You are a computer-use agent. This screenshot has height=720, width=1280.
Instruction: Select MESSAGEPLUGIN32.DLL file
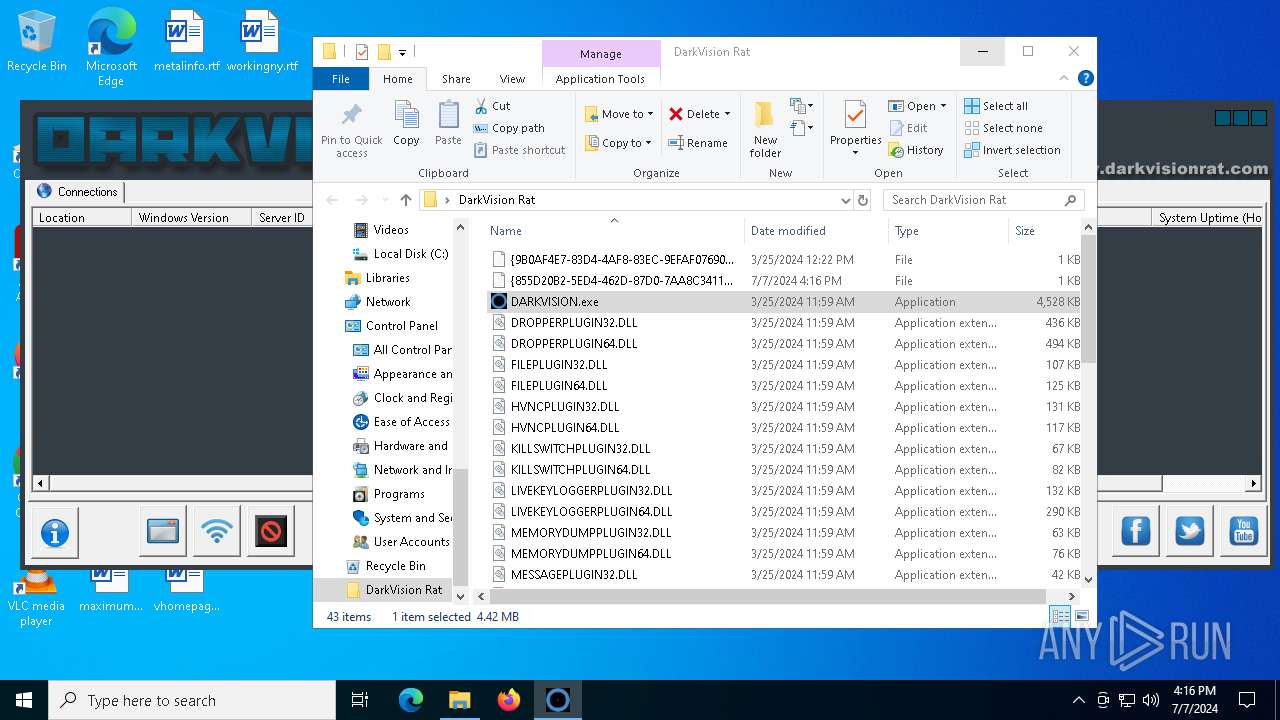pyautogui.click(x=784, y=575)
